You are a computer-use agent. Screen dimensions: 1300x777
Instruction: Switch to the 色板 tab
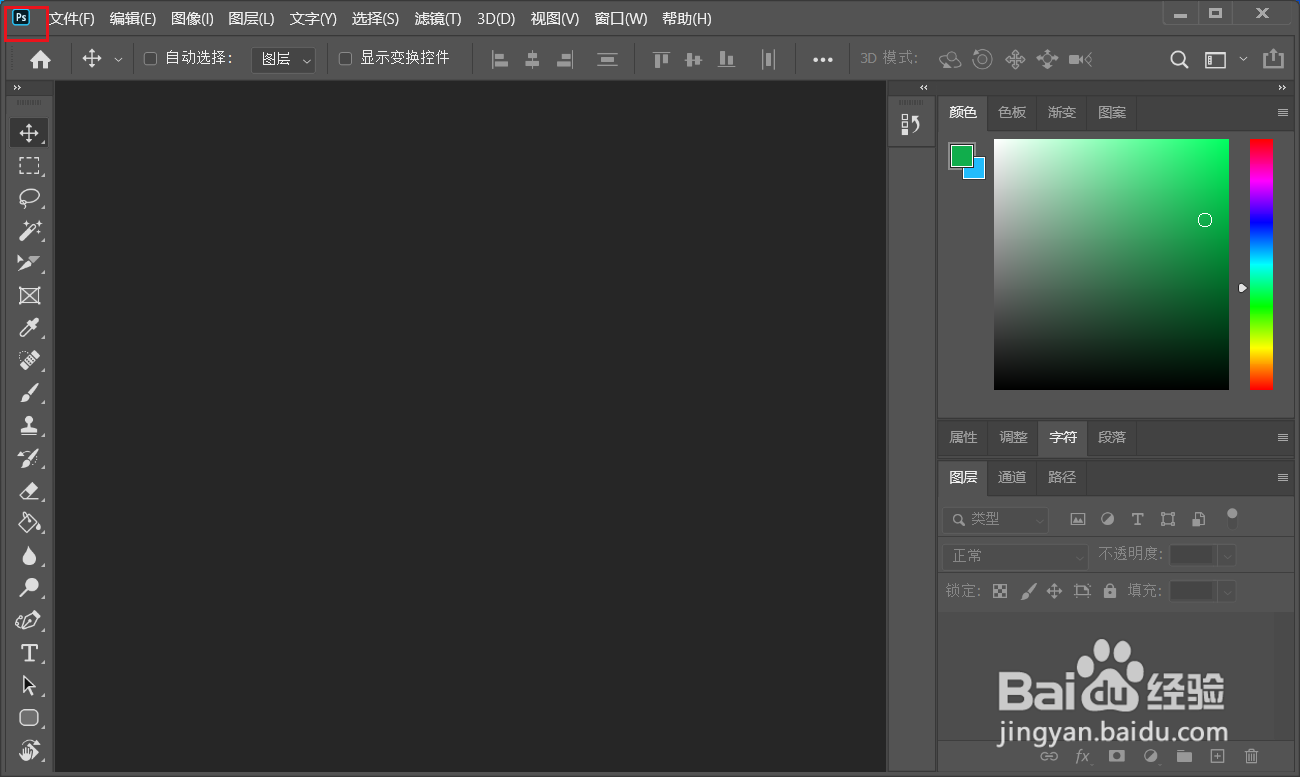pos(1012,113)
